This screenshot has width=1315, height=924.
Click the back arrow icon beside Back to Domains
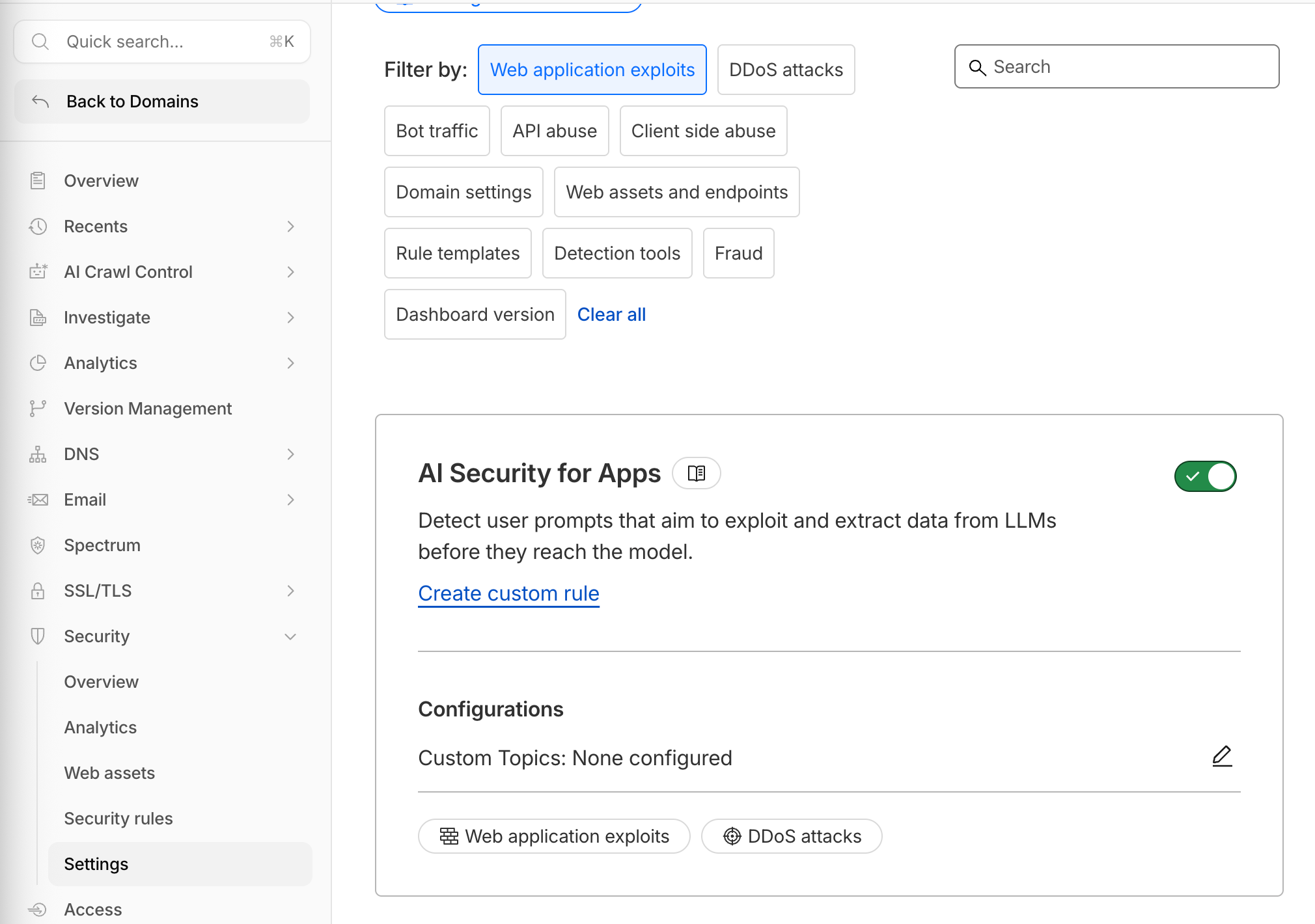click(40, 102)
